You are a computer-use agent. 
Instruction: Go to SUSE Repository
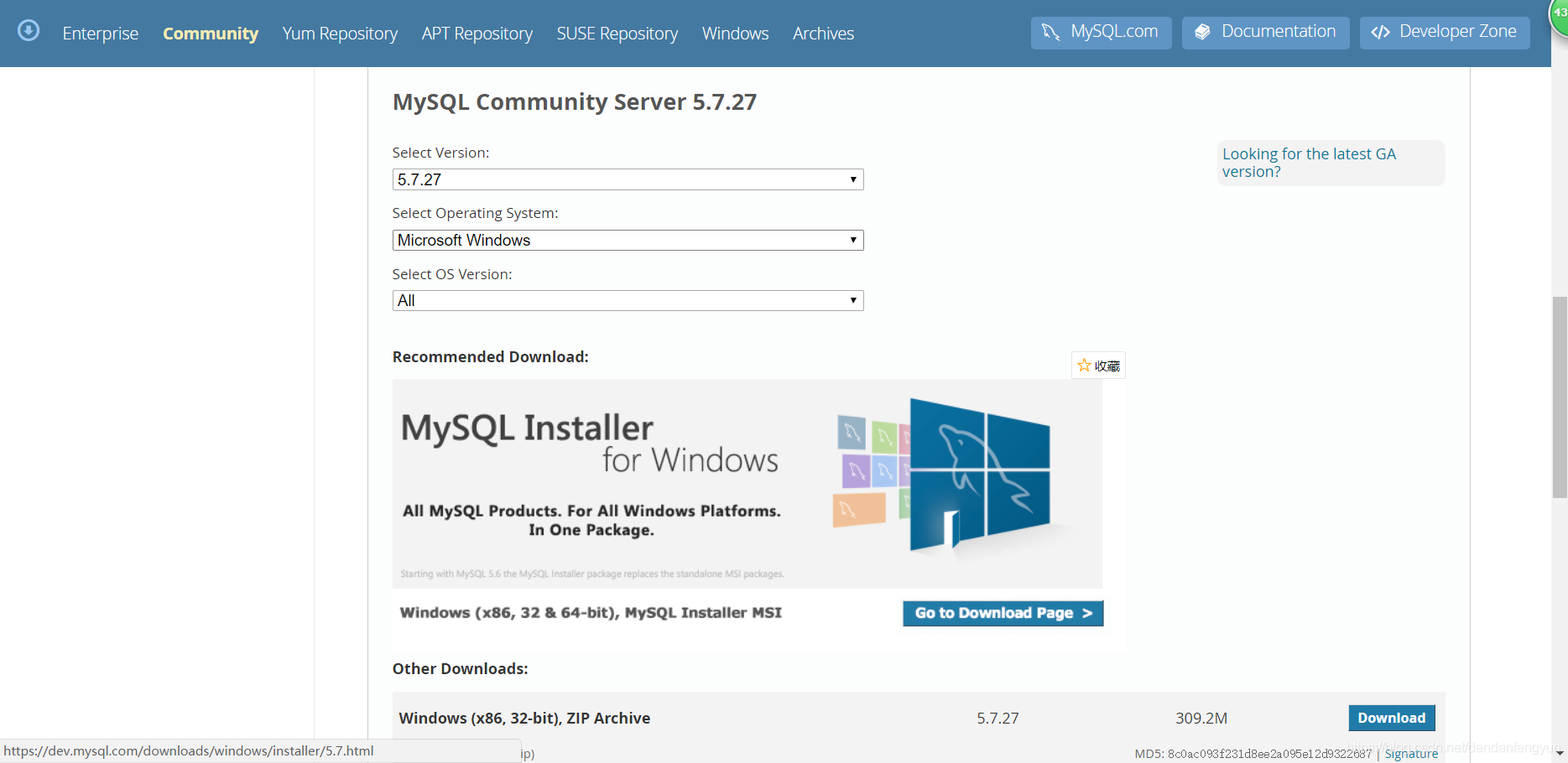coord(617,34)
